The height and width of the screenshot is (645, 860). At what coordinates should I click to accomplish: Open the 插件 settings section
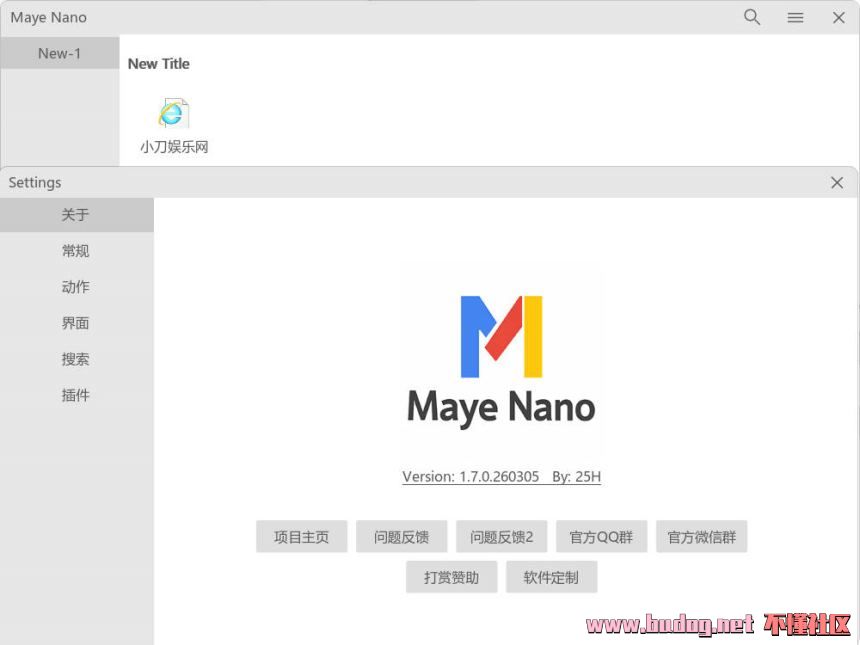click(76, 395)
